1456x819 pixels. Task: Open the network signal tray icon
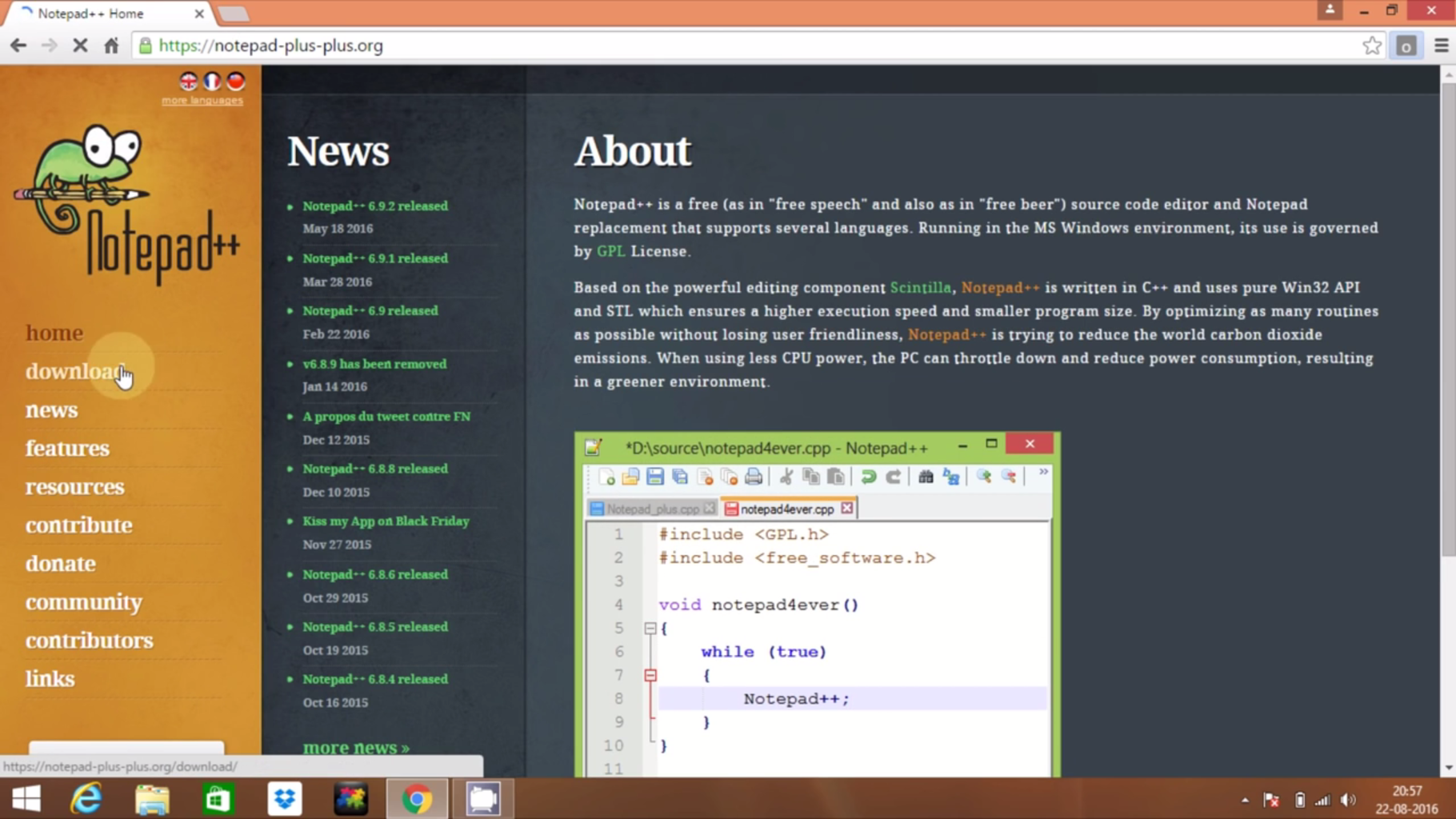coord(1323,800)
